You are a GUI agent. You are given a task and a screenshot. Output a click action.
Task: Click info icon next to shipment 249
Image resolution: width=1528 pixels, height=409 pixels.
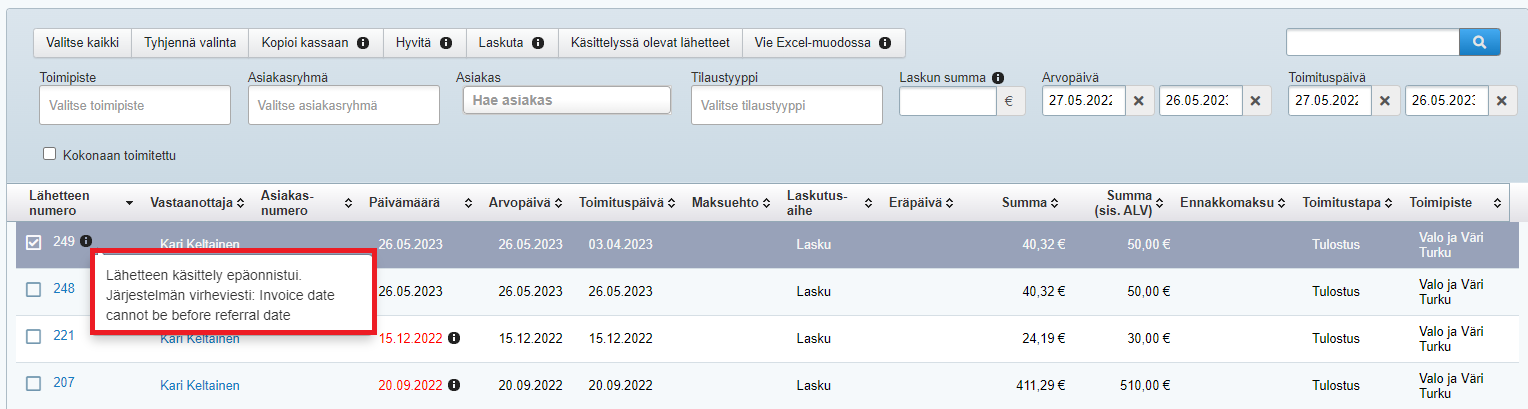pyautogui.click(x=87, y=241)
